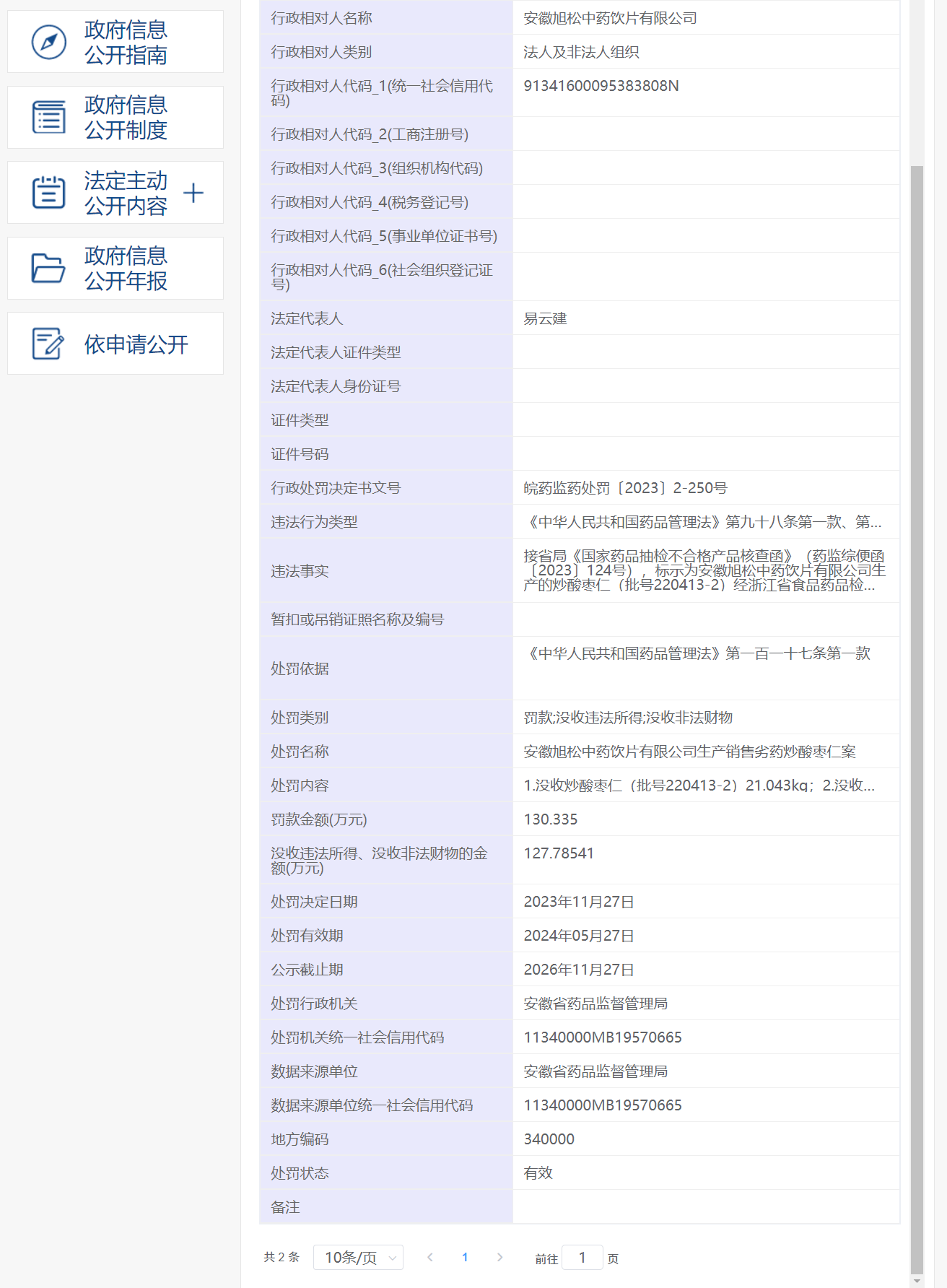Open the 政府信息公开制度 menu item

pos(115,117)
